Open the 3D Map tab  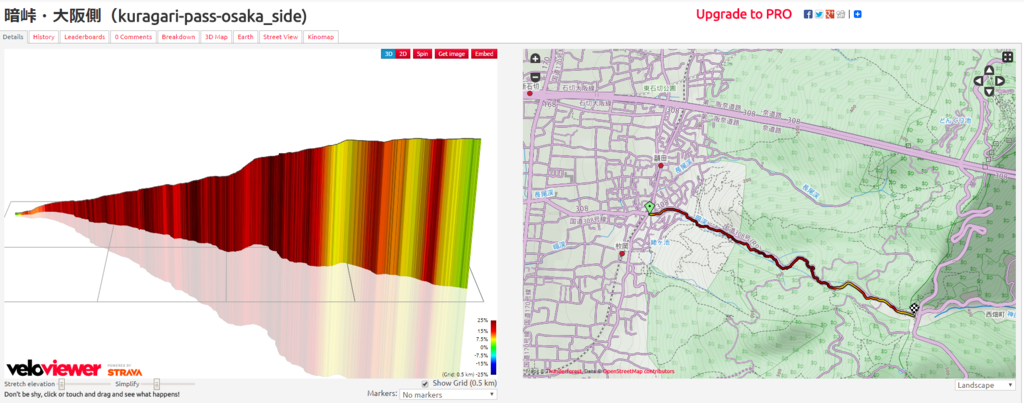point(216,37)
